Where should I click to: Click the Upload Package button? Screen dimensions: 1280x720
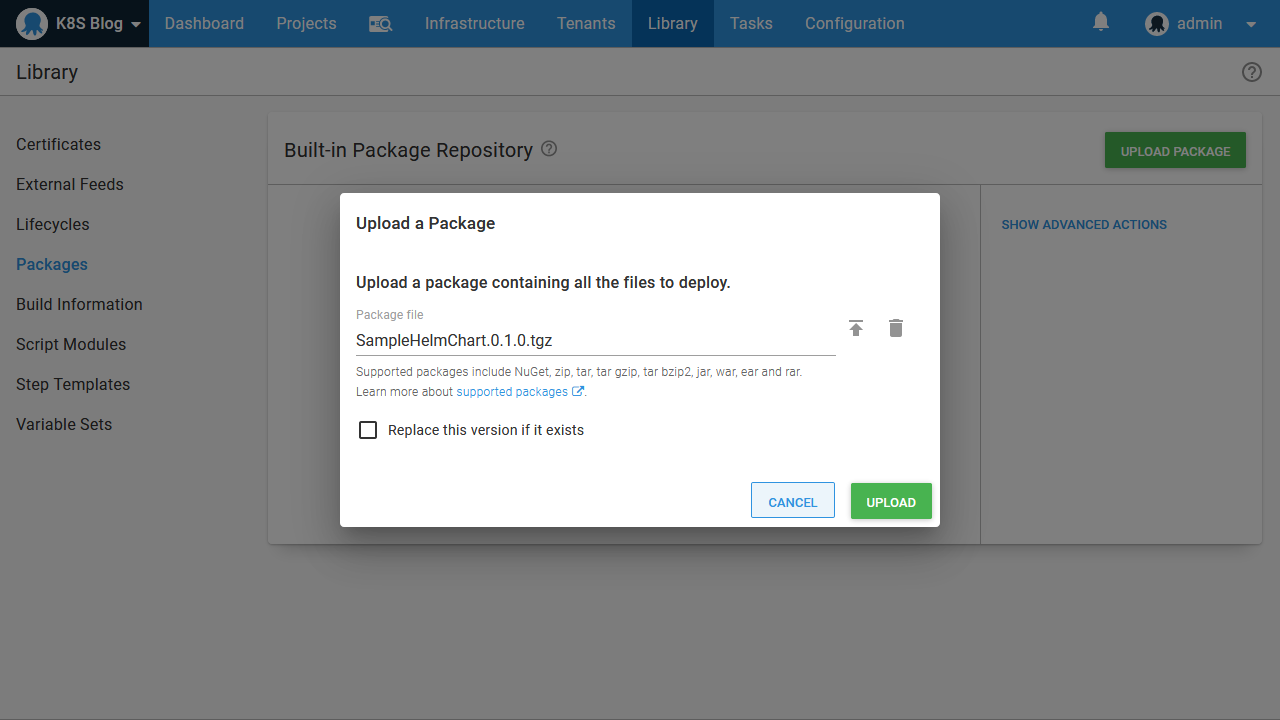(1175, 151)
